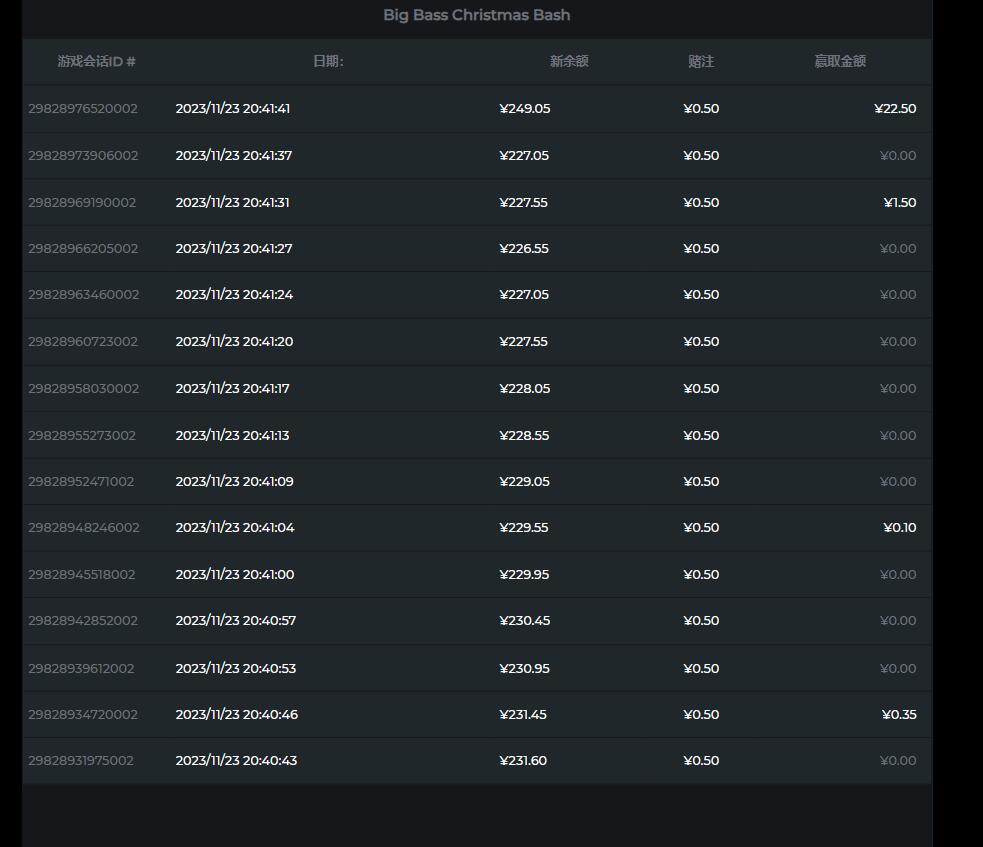983x847 pixels.
Task: Open session ID 29828973906002
Action: (x=83, y=156)
